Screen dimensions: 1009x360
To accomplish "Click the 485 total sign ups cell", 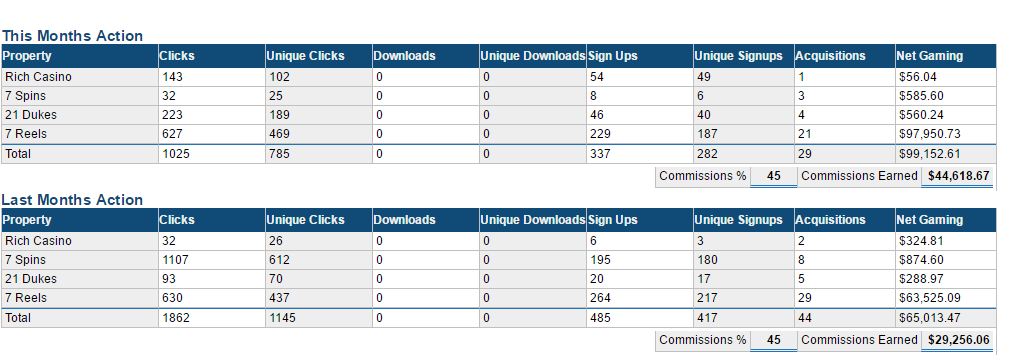I will (640, 318).
